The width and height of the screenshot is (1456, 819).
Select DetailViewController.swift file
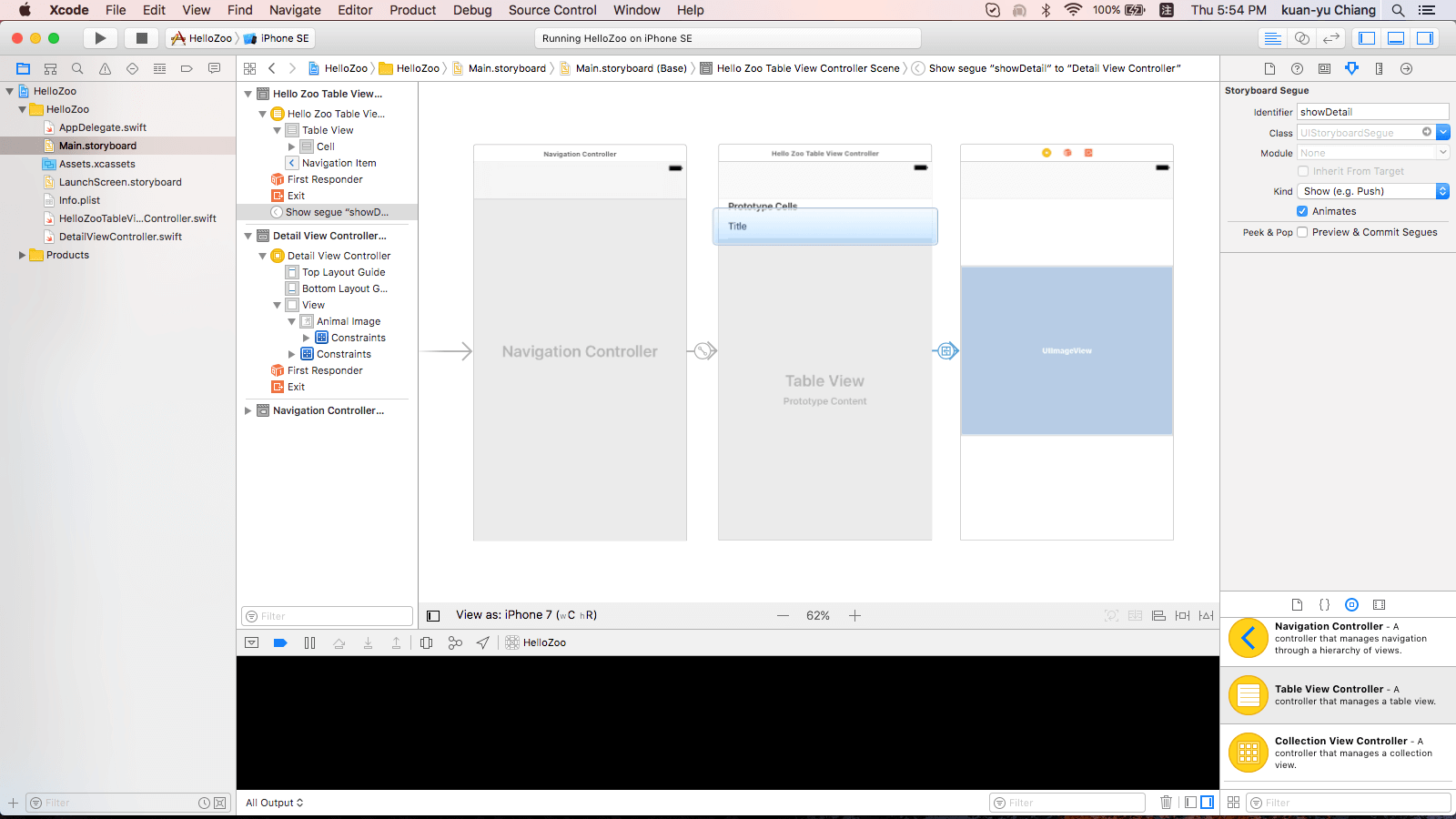pyautogui.click(x=120, y=237)
